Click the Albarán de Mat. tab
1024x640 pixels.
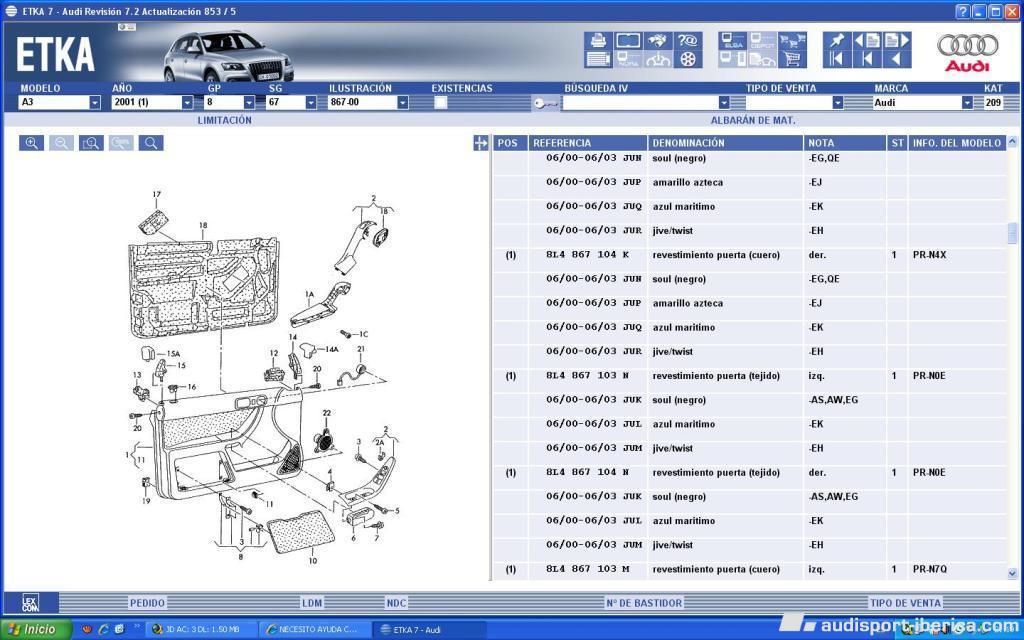click(x=753, y=120)
